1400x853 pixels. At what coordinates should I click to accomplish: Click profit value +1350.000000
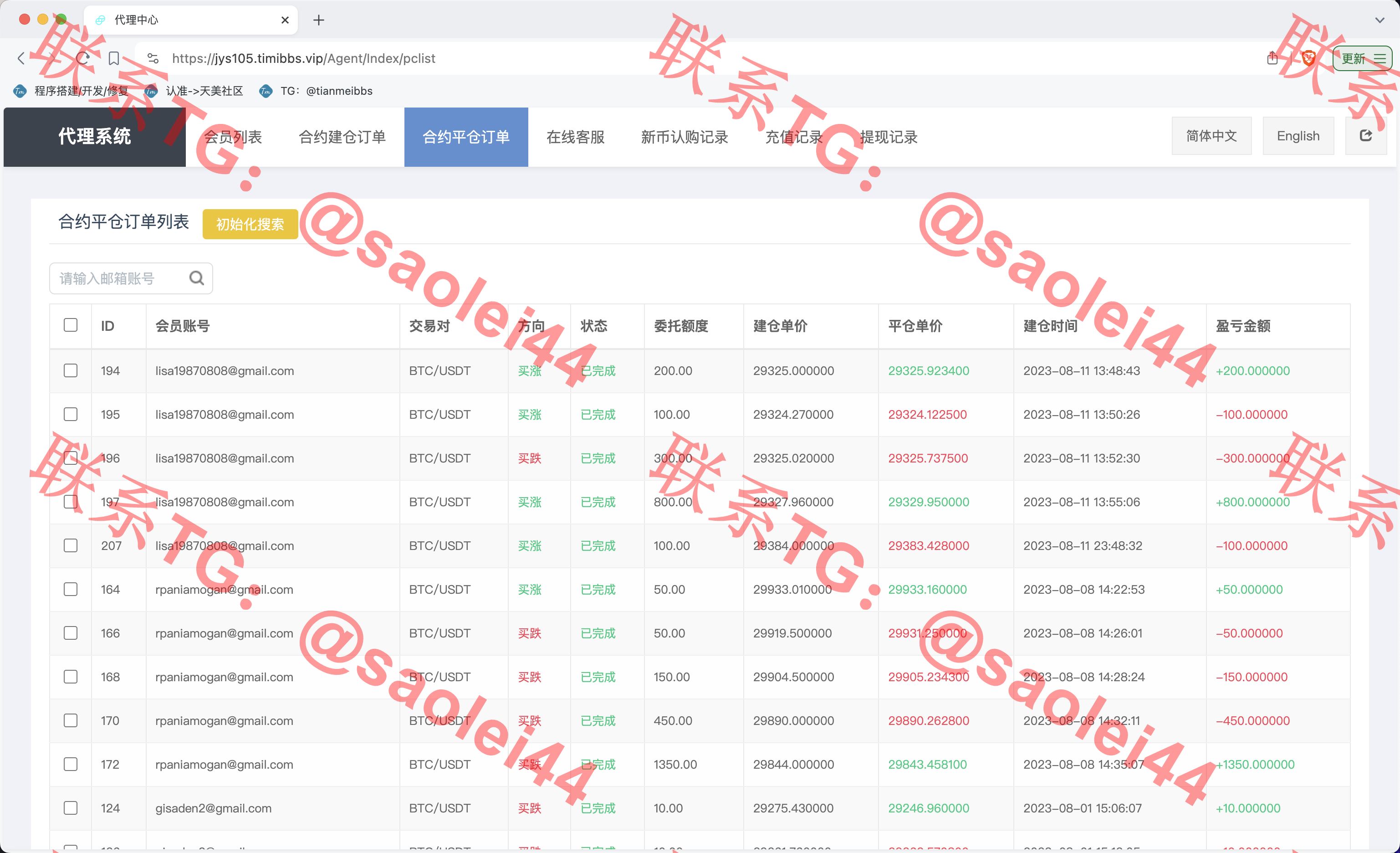click(1255, 764)
